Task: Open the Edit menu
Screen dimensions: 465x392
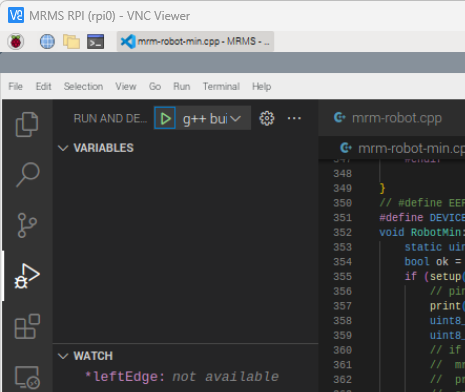Action: coord(43,86)
